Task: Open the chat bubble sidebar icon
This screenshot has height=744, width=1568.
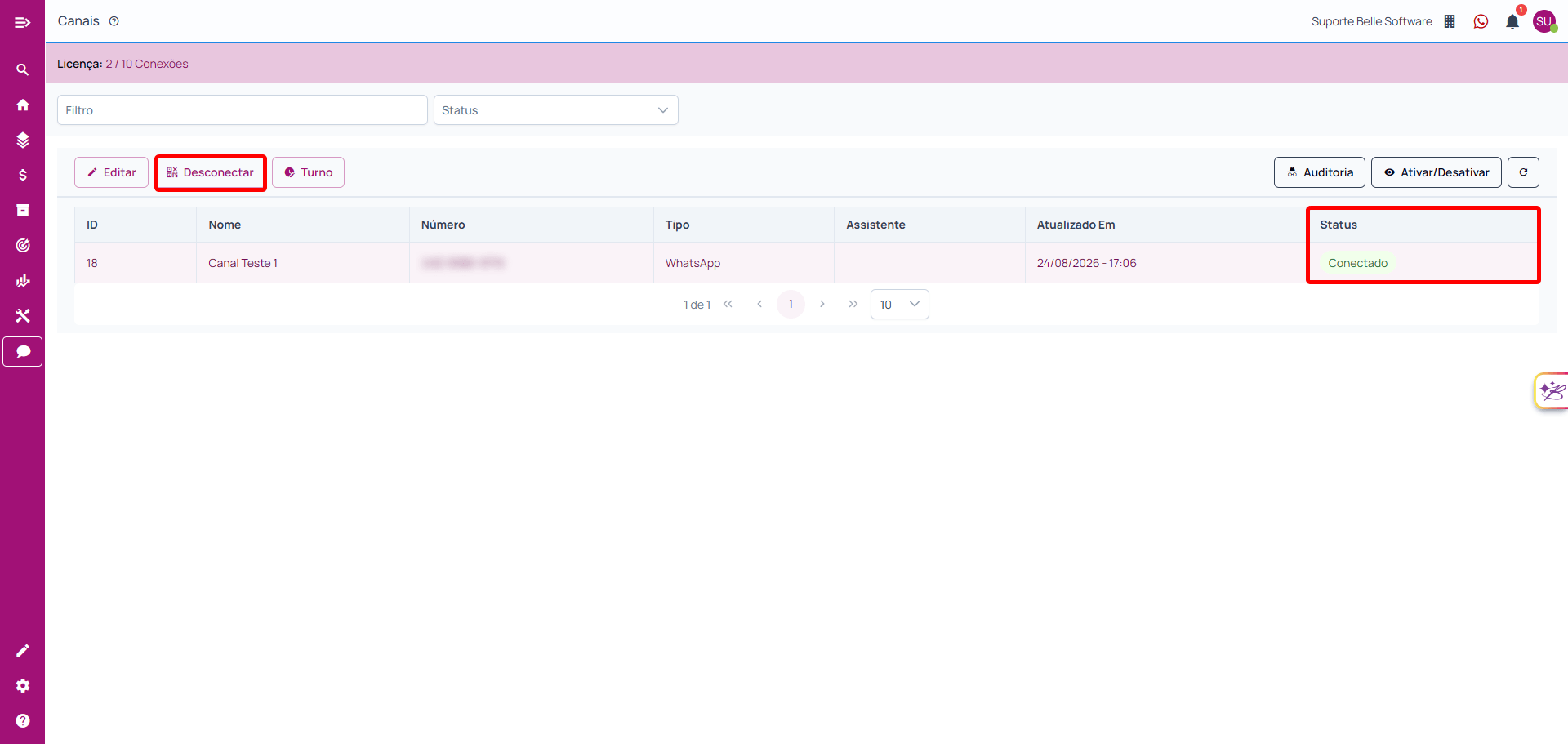Action: (x=22, y=351)
